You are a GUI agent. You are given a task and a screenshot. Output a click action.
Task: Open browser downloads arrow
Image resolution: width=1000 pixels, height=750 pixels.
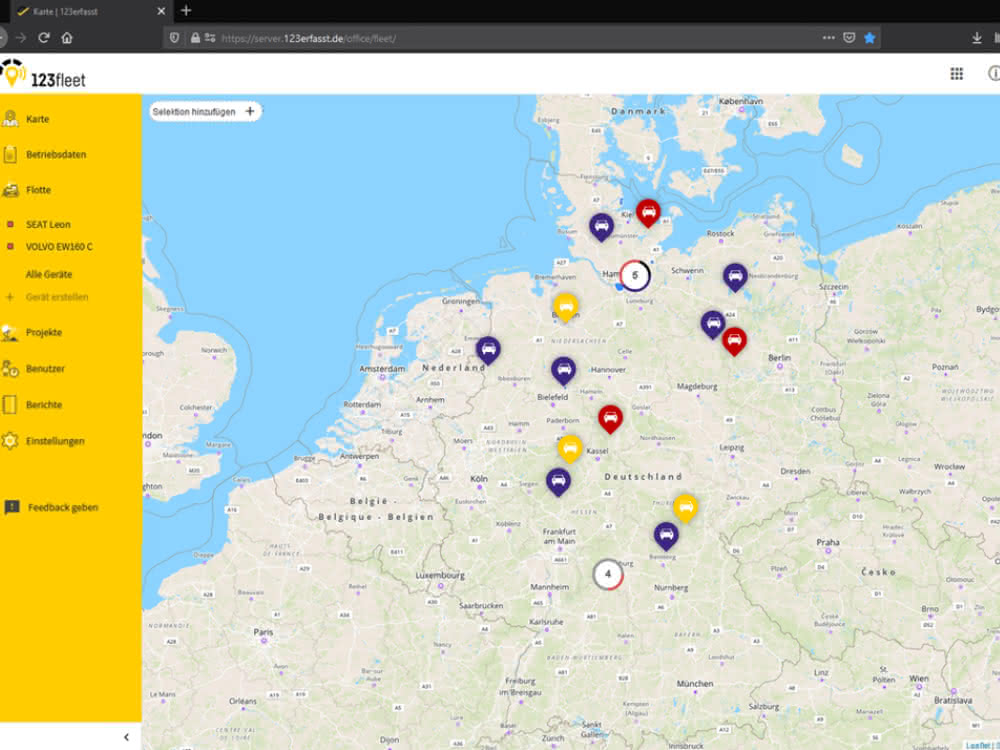pyautogui.click(x=977, y=38)
